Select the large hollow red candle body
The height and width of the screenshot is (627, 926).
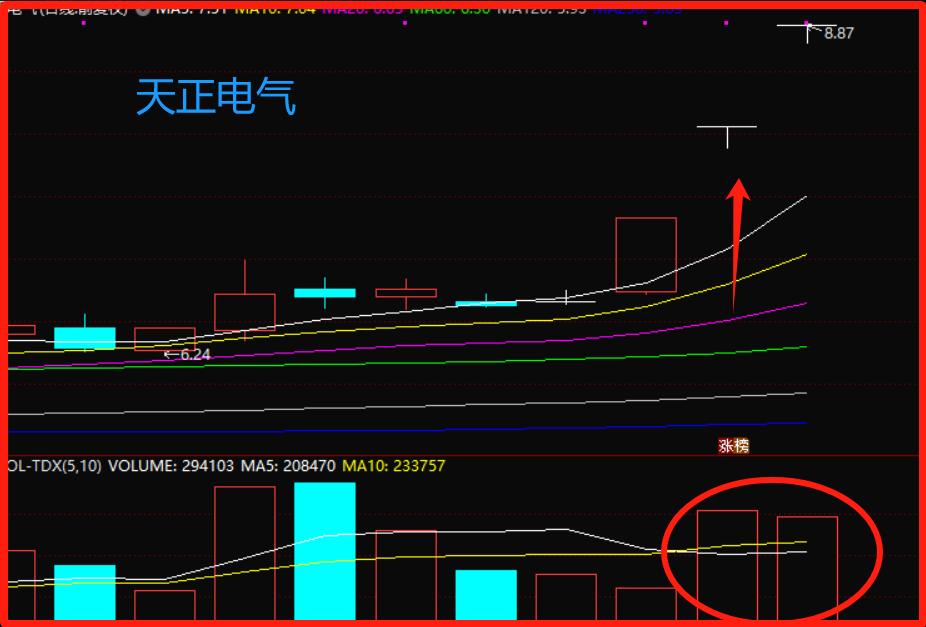[x=646, y=254]
